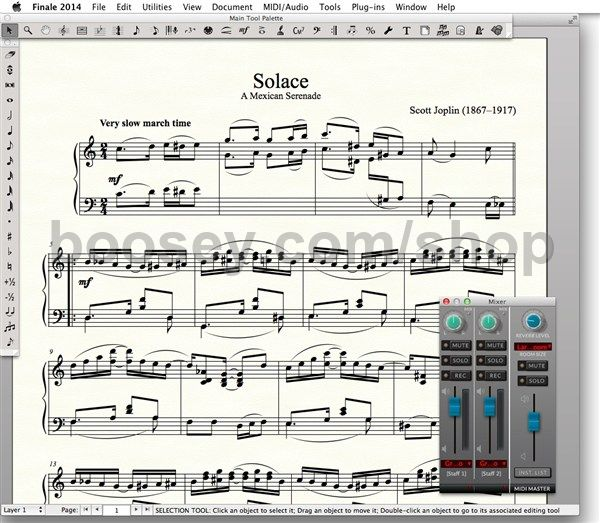Solo the MIDI Master channel

(x=532, y=381)
